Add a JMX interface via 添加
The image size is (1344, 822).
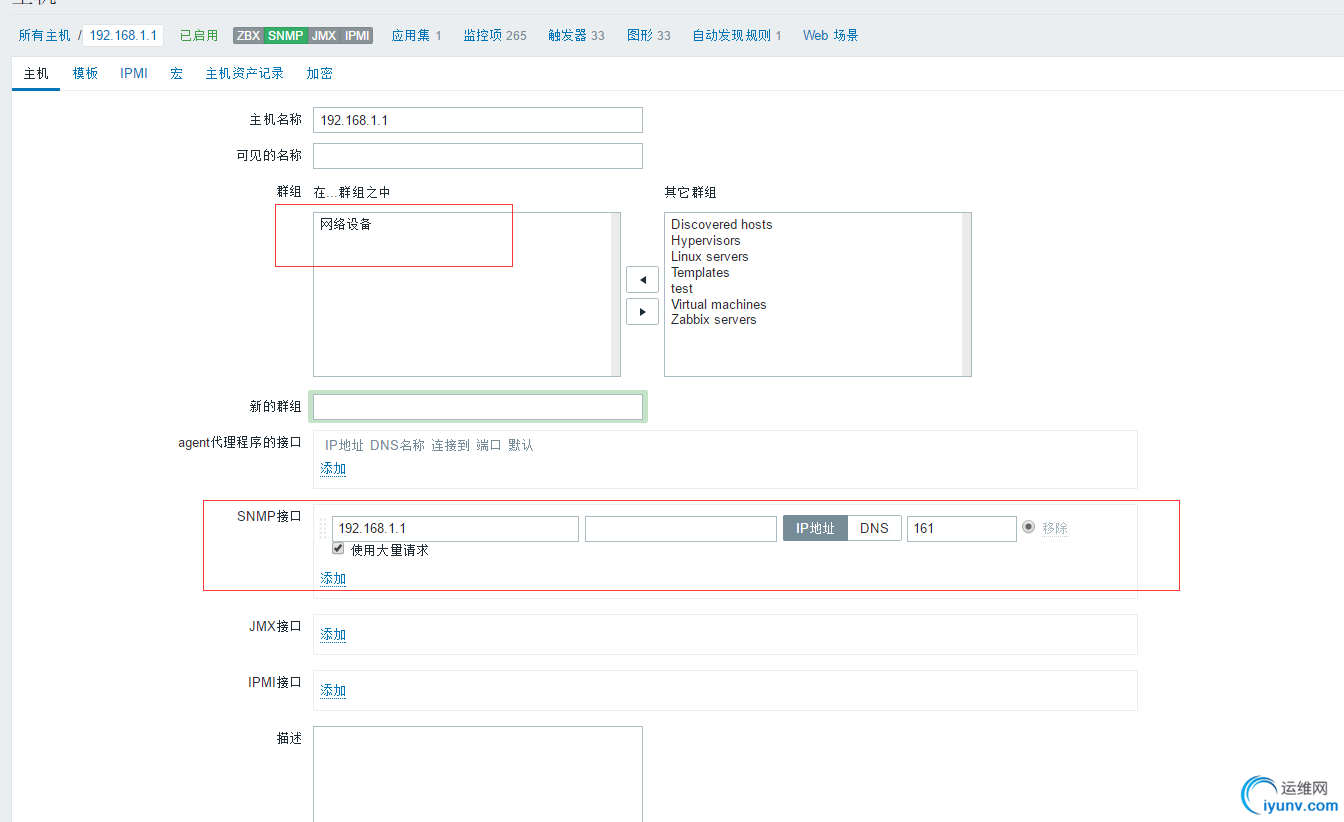coord(333,635)
